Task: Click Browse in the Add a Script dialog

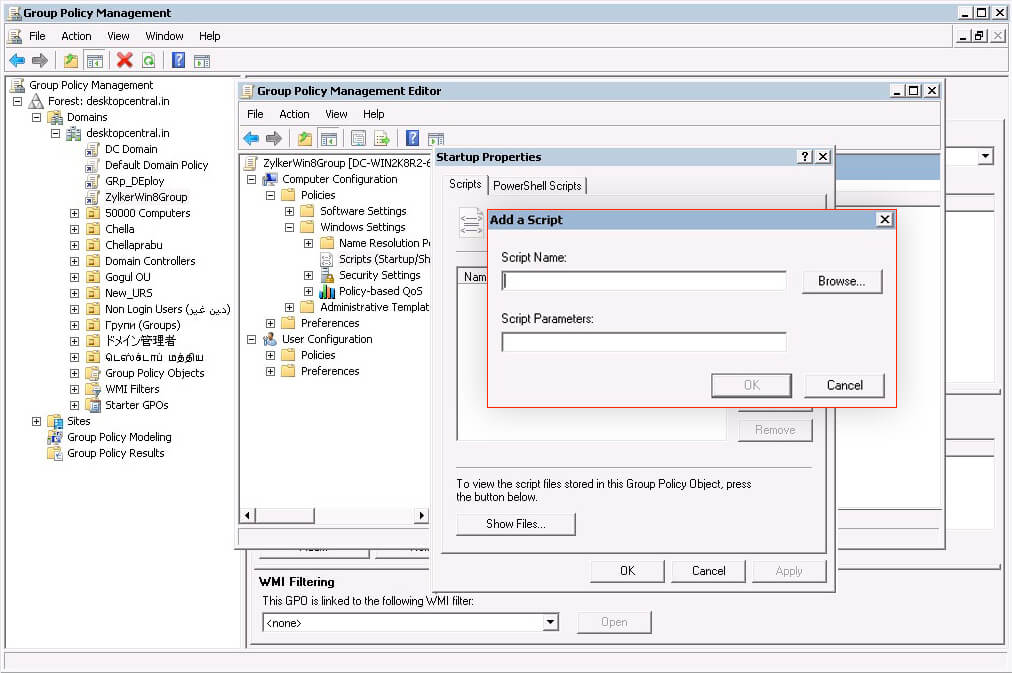Action: coord(841,282)
